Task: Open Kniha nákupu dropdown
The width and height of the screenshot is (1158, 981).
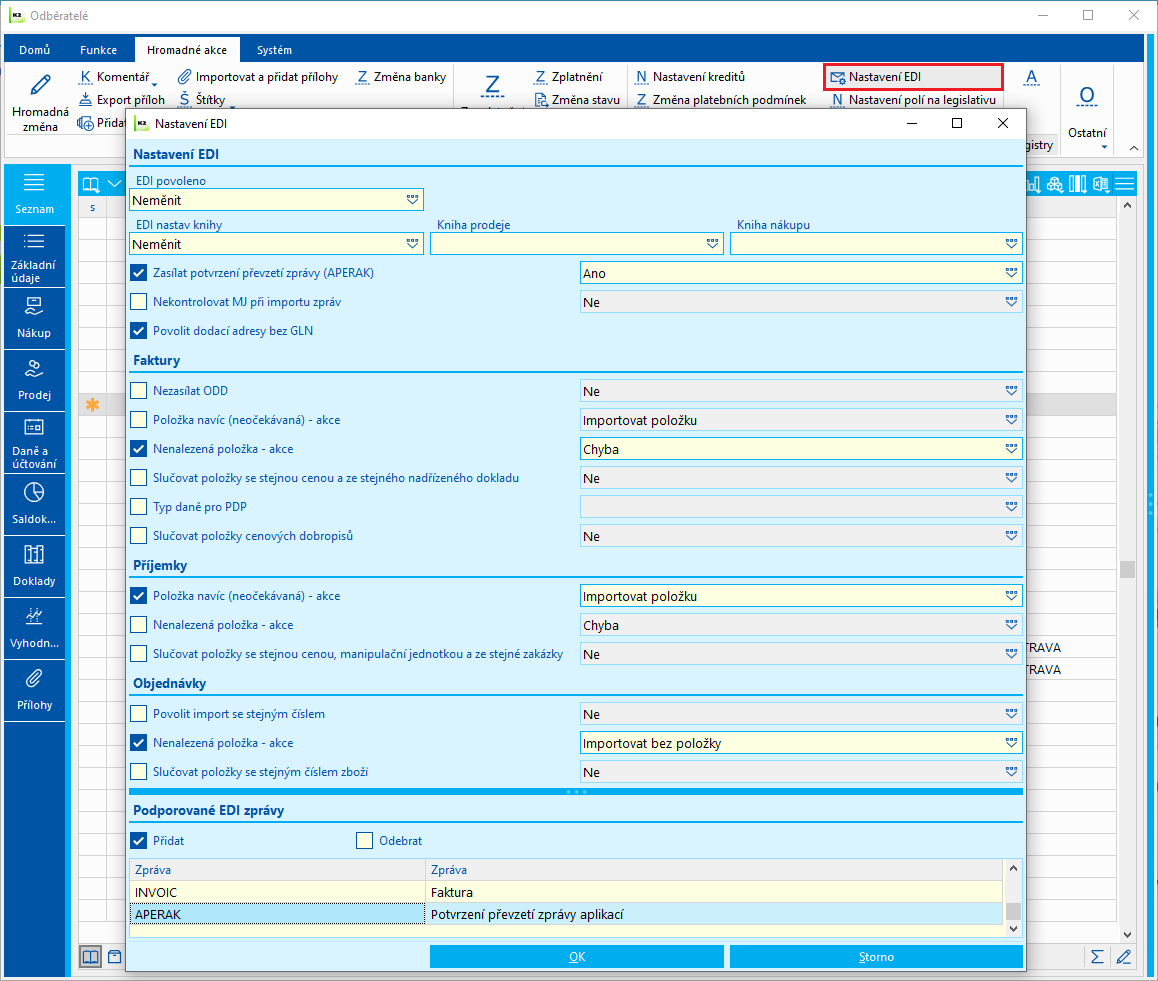Action: pyautogui.click(x=1011, y=244)
